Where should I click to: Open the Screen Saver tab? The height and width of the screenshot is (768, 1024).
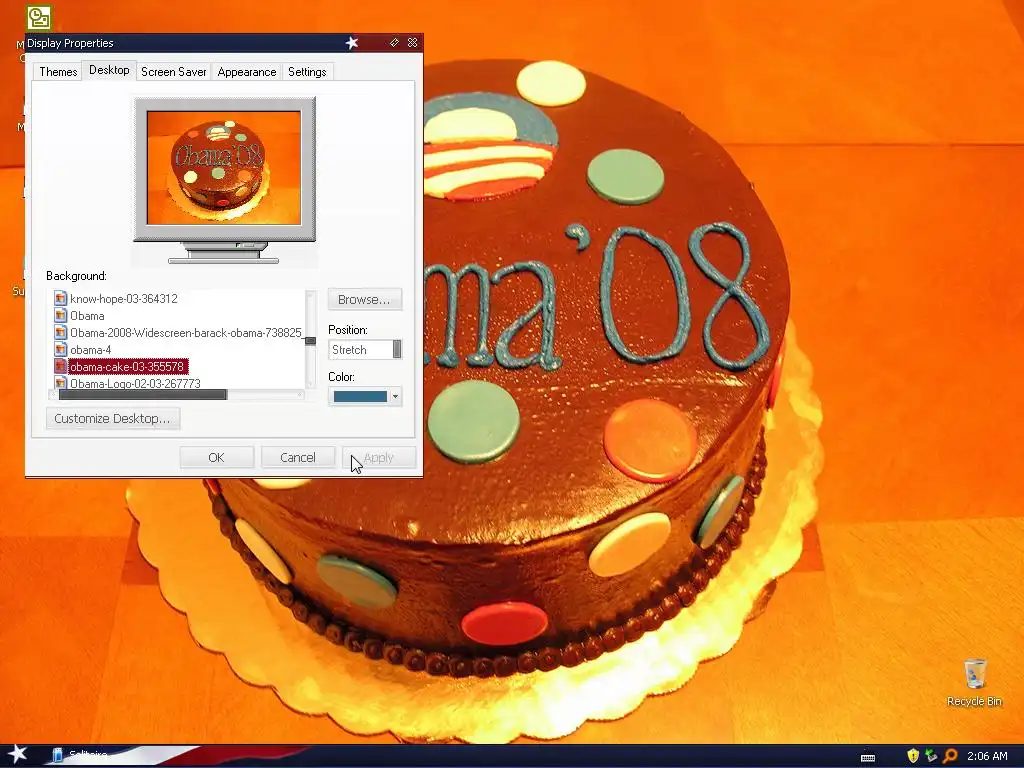(174, 72)
